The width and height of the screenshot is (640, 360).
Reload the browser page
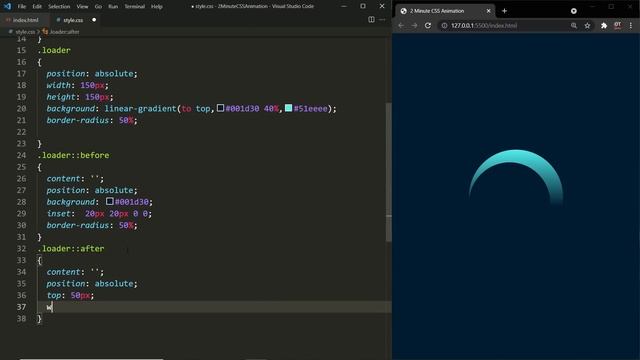pyautogui.click(x=428, y=25)
